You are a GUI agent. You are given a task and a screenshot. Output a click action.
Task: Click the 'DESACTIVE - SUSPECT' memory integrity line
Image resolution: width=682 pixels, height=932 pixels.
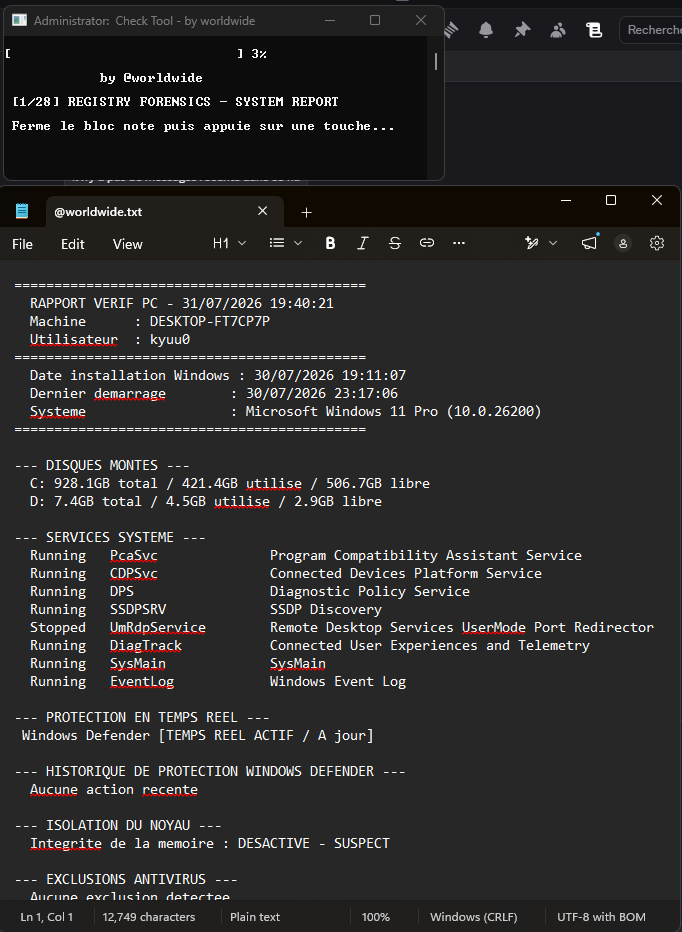pyautogui.click(x=210, y=843)
